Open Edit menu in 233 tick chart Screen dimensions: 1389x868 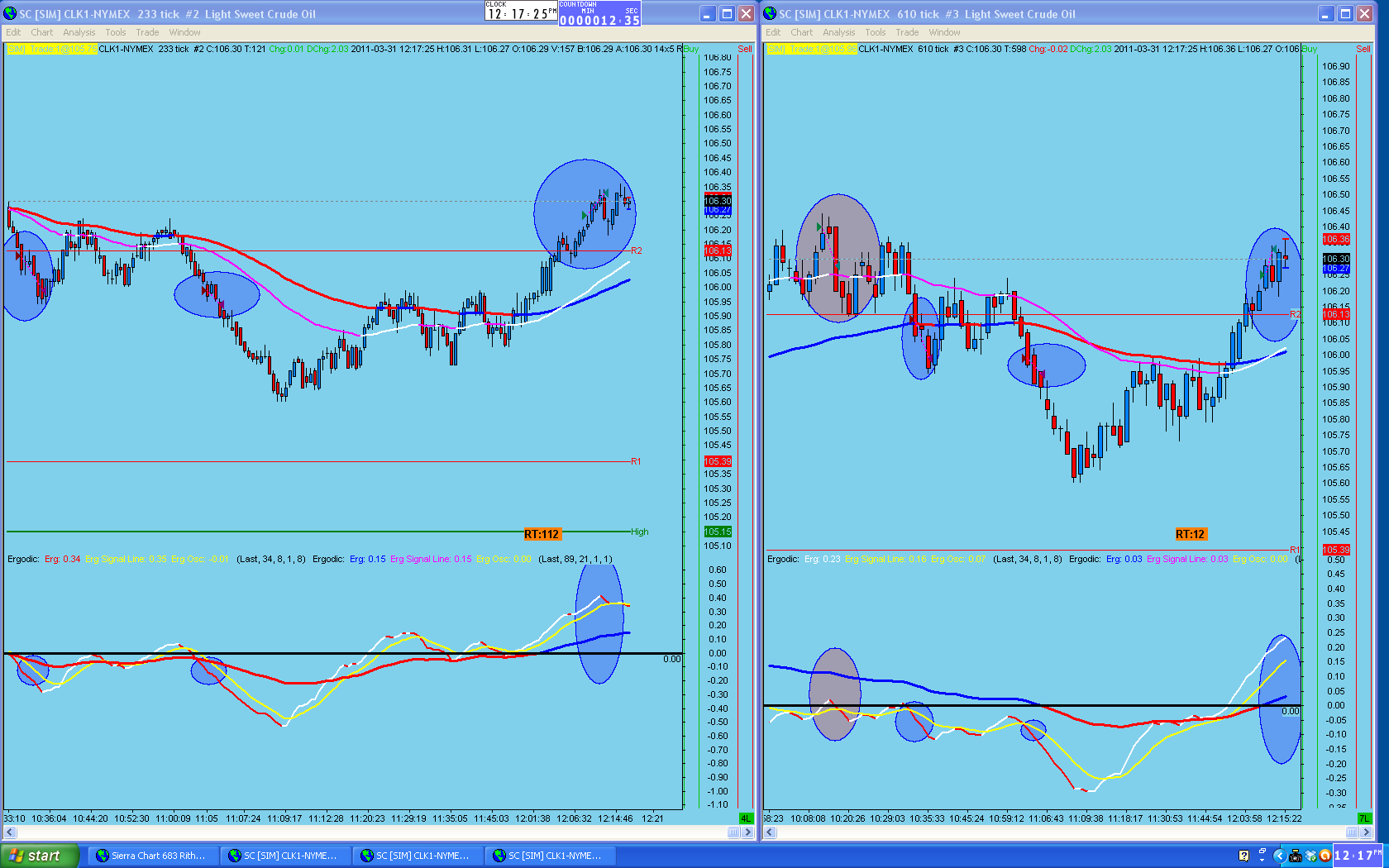13,32
